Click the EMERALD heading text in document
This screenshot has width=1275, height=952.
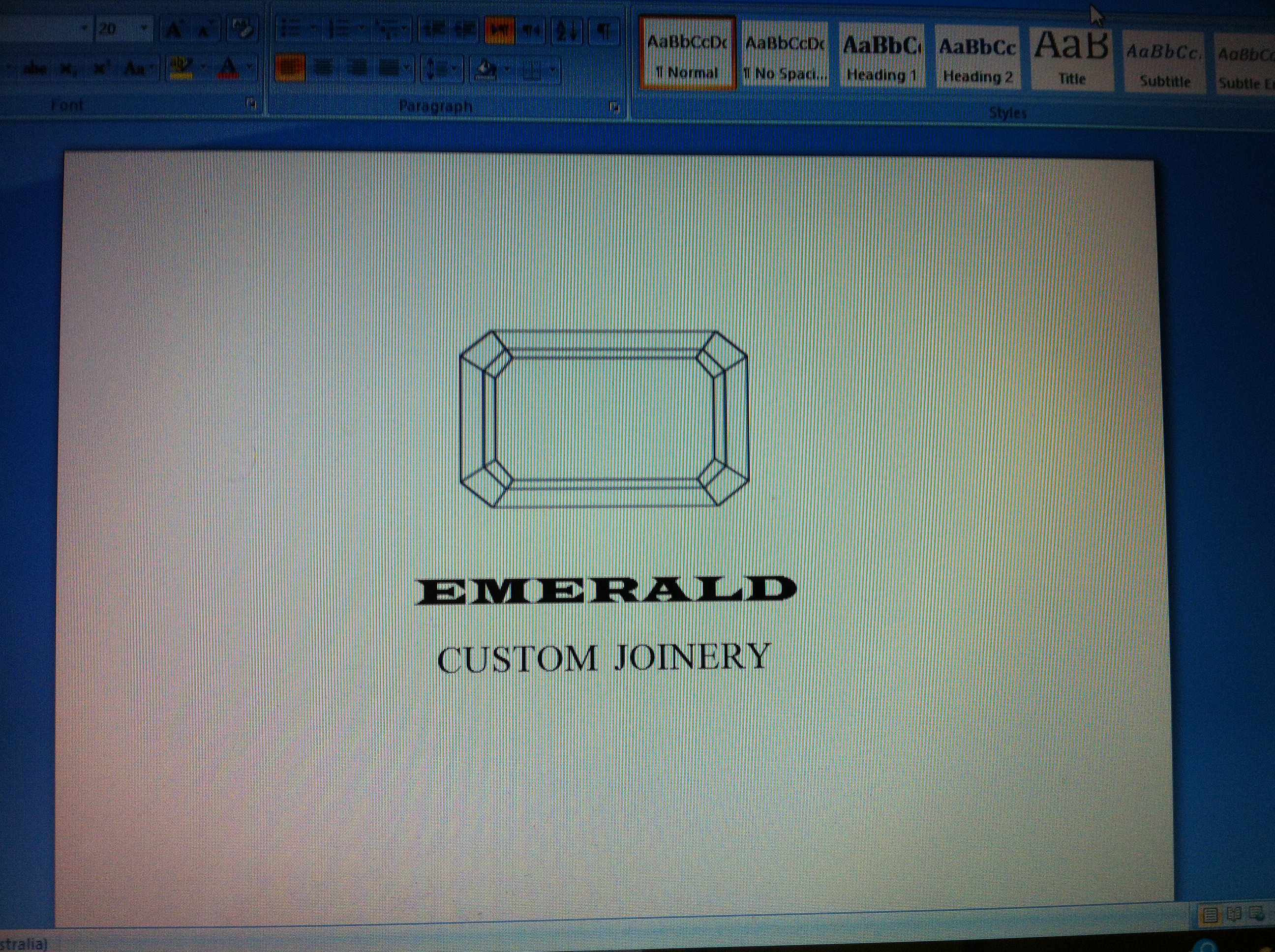pos(605,590)
